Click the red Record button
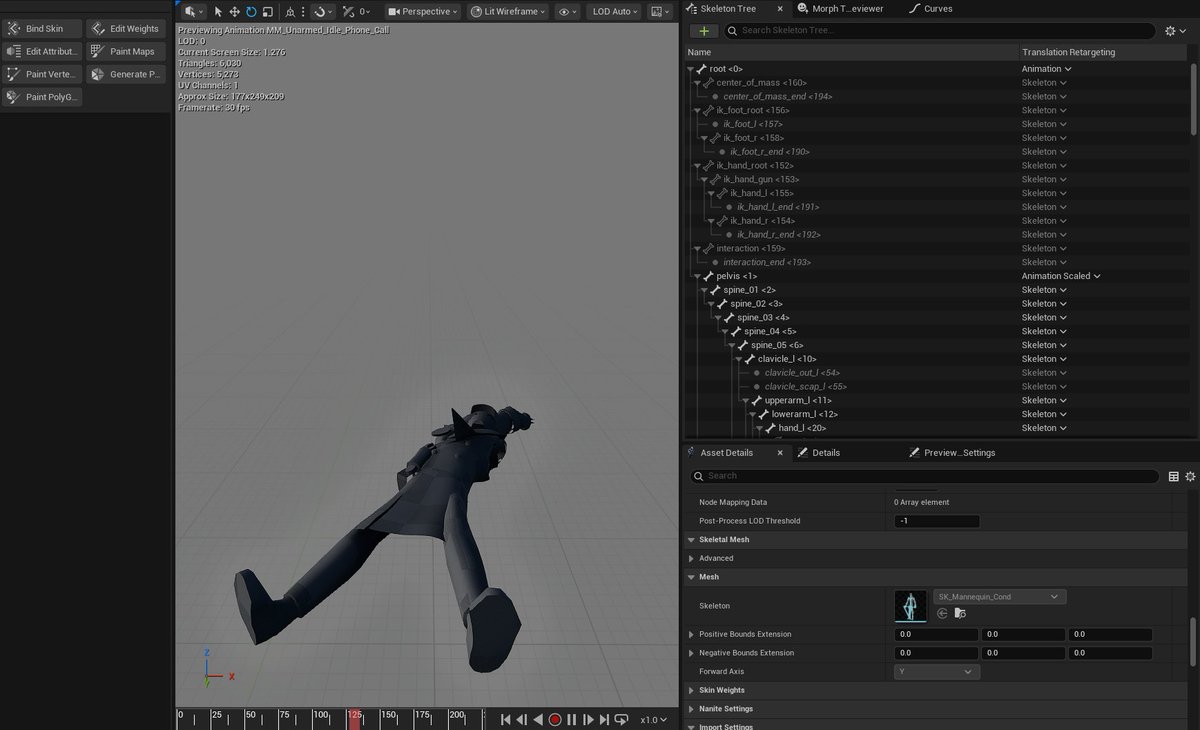Screen dimensions: 1200x730 point(555,719)
